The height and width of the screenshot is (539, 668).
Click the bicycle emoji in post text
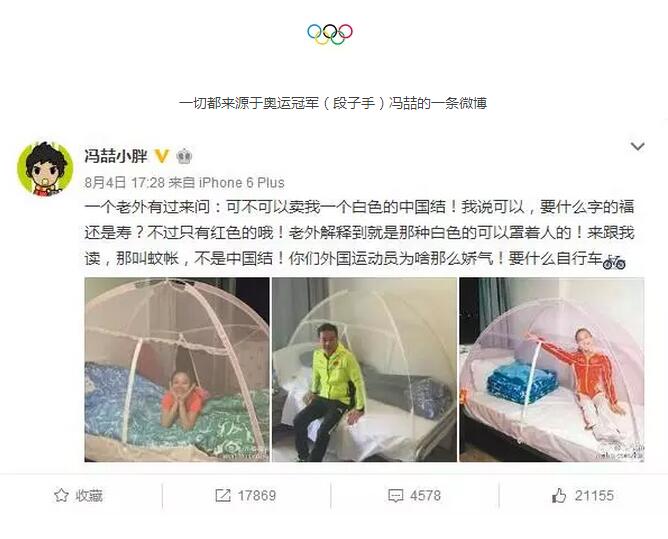614,262
